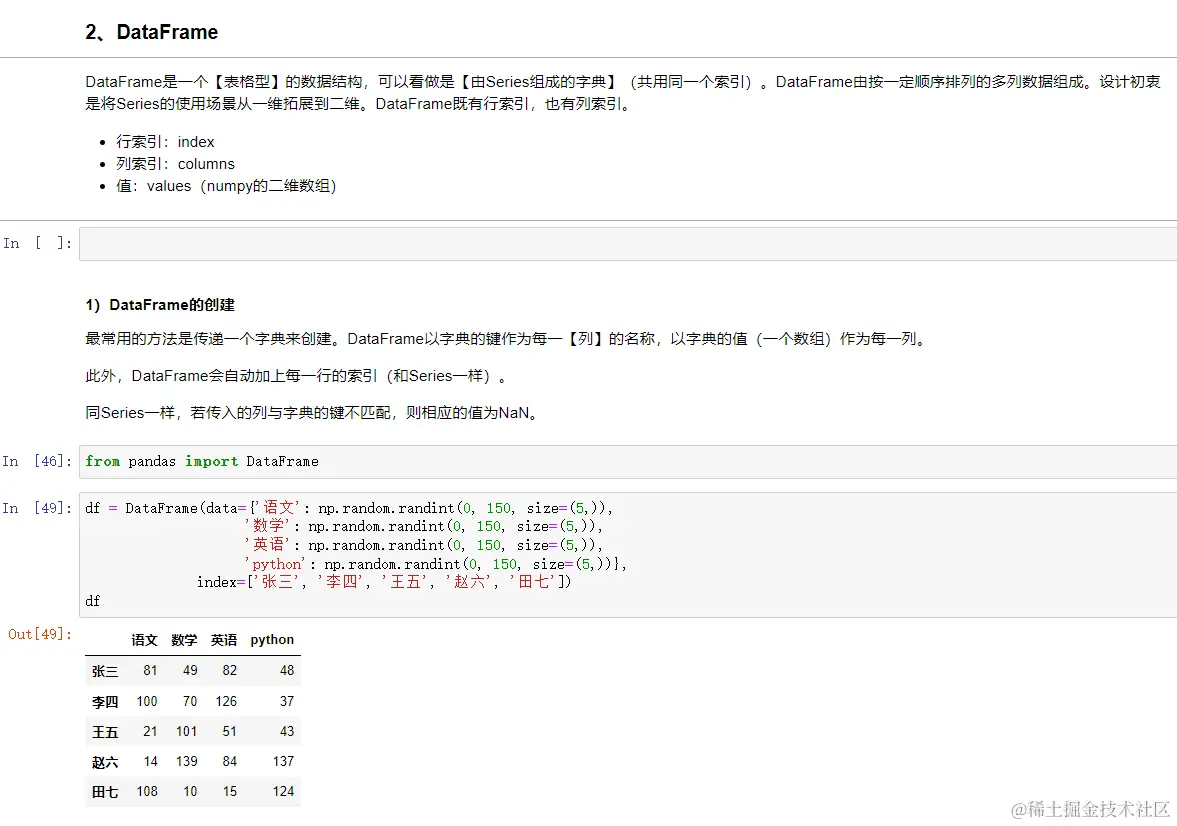Click the 'python' column header
Viewport: 1177px width, 826px height.
coord(272,640)
